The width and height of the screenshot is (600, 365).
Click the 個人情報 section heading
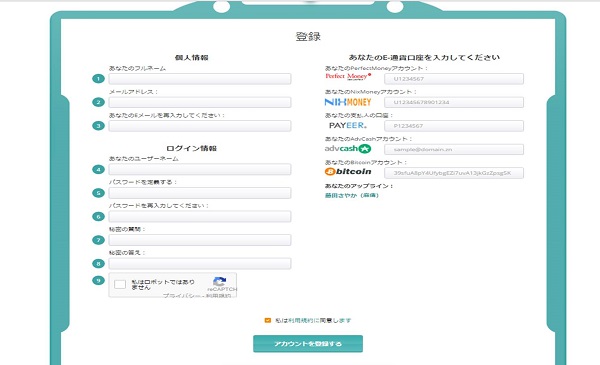click(x=192, y=58)
